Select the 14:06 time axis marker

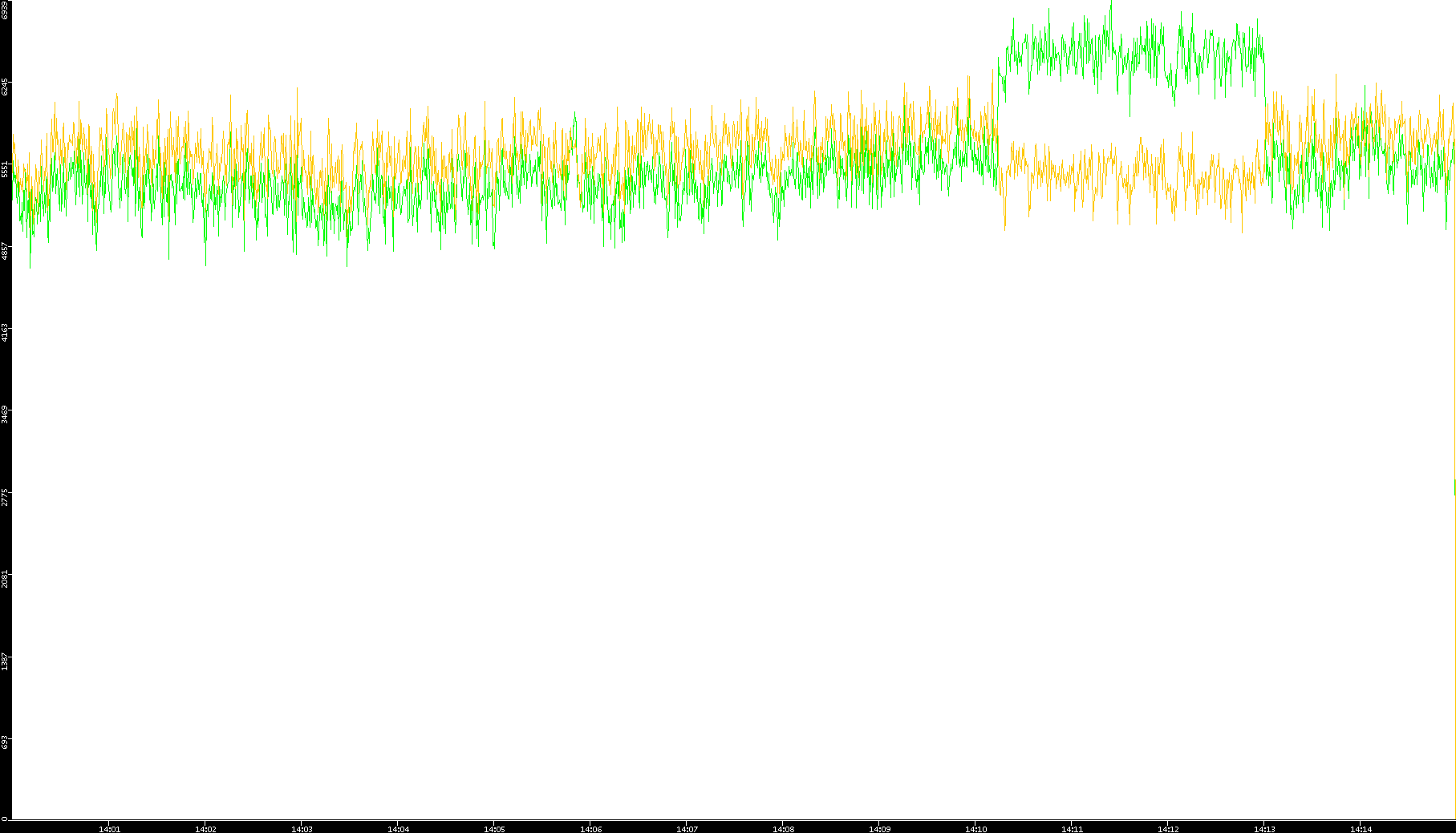click(x=590, y=828)
